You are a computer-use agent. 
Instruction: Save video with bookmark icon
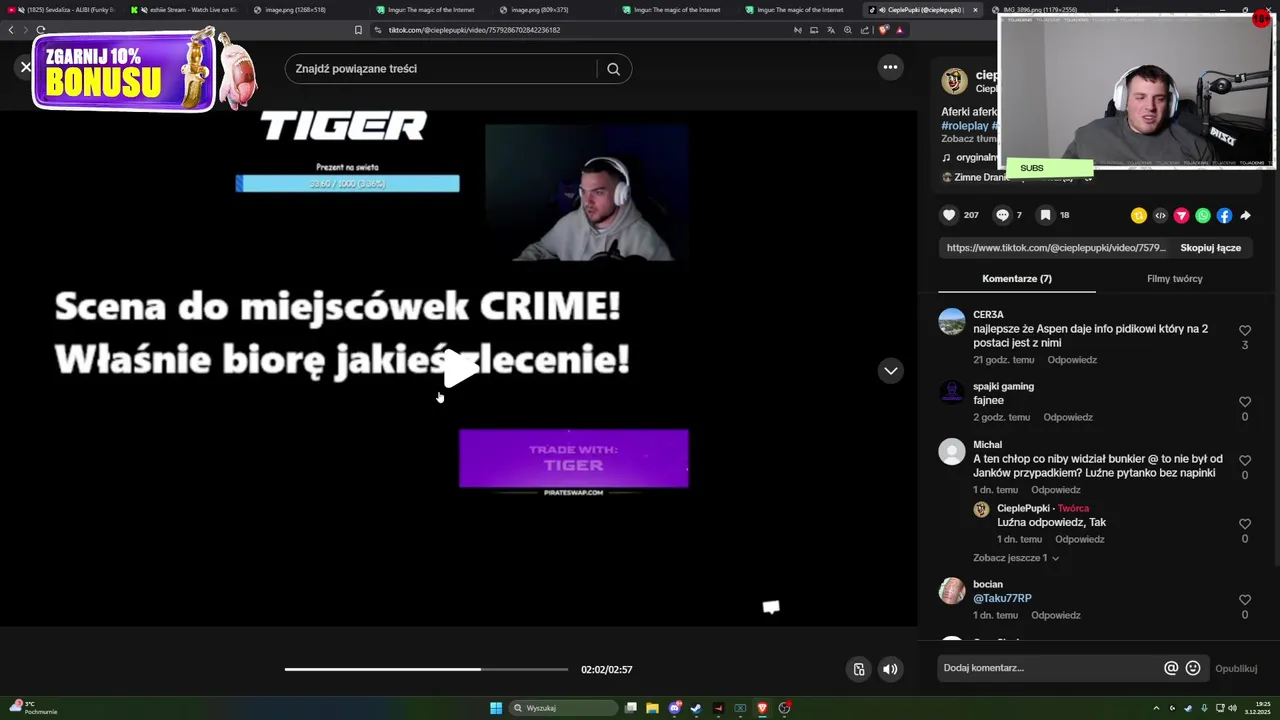1045,215
